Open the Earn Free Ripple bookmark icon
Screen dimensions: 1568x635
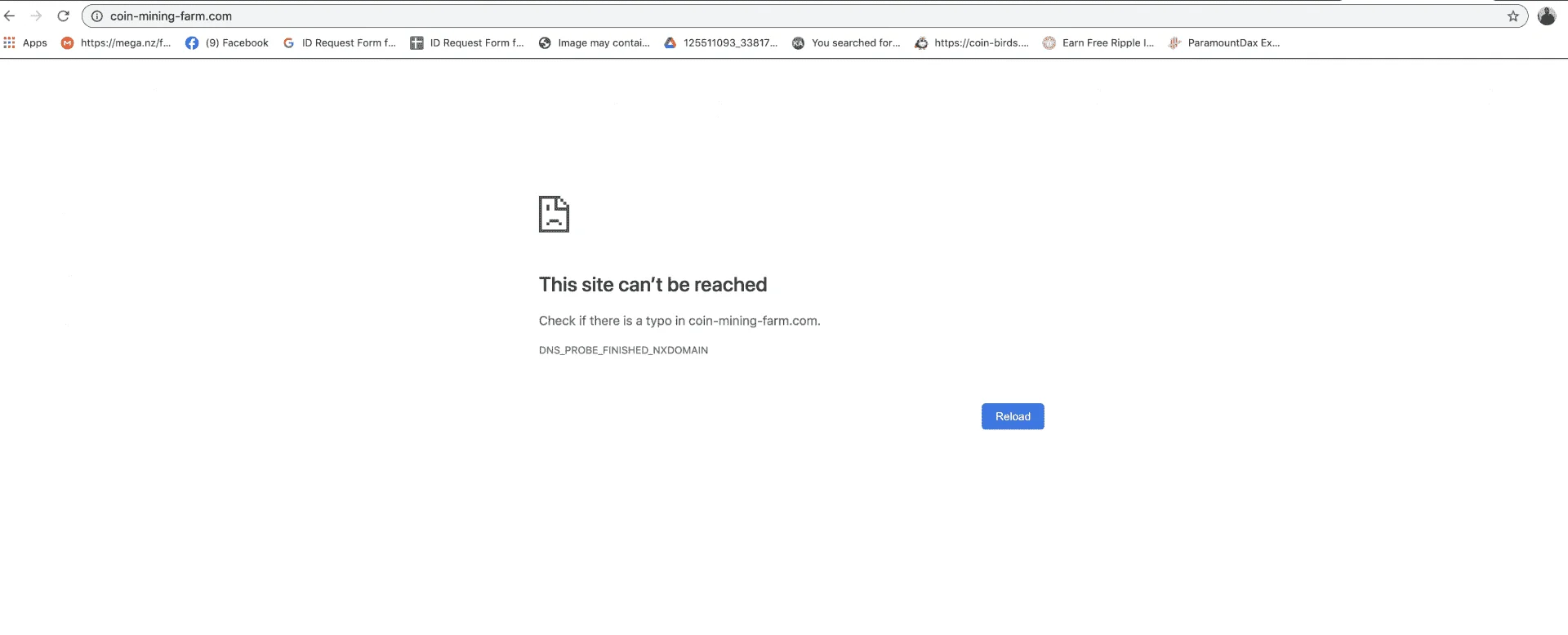(x=1049, y=43)
